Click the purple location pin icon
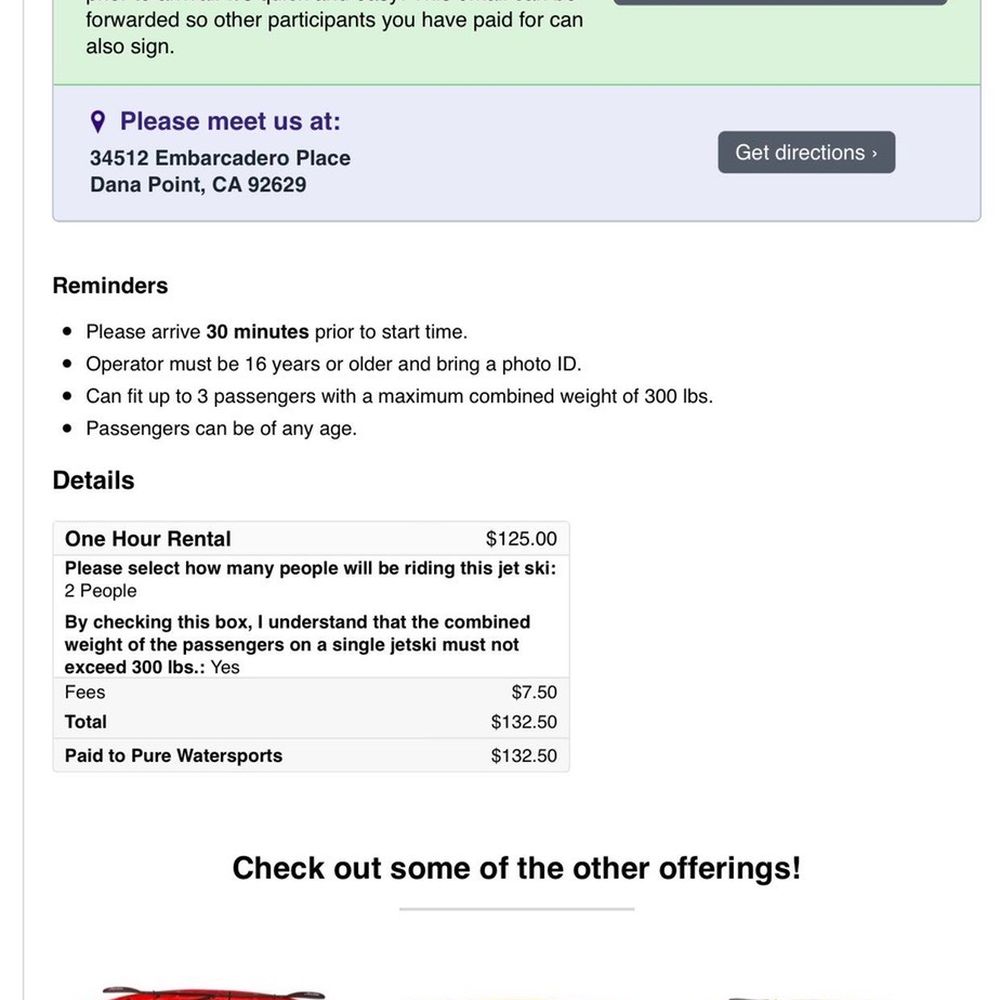 pyautogui.click(x=98, y=121)
